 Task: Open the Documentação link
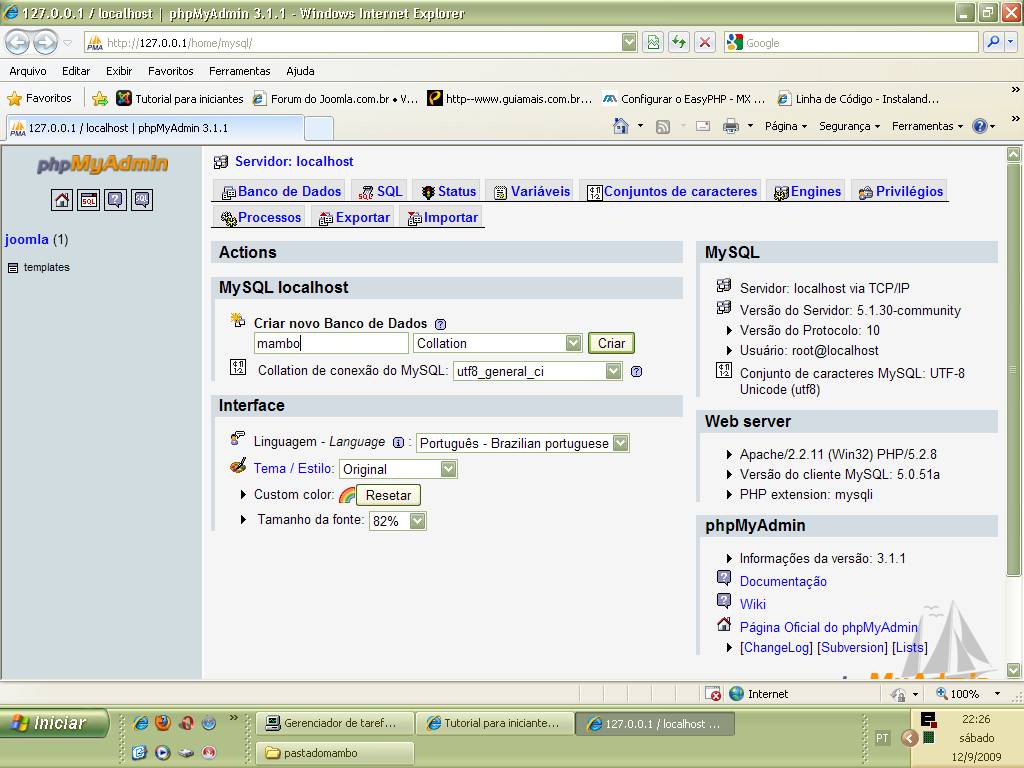(x=783, y=581)
